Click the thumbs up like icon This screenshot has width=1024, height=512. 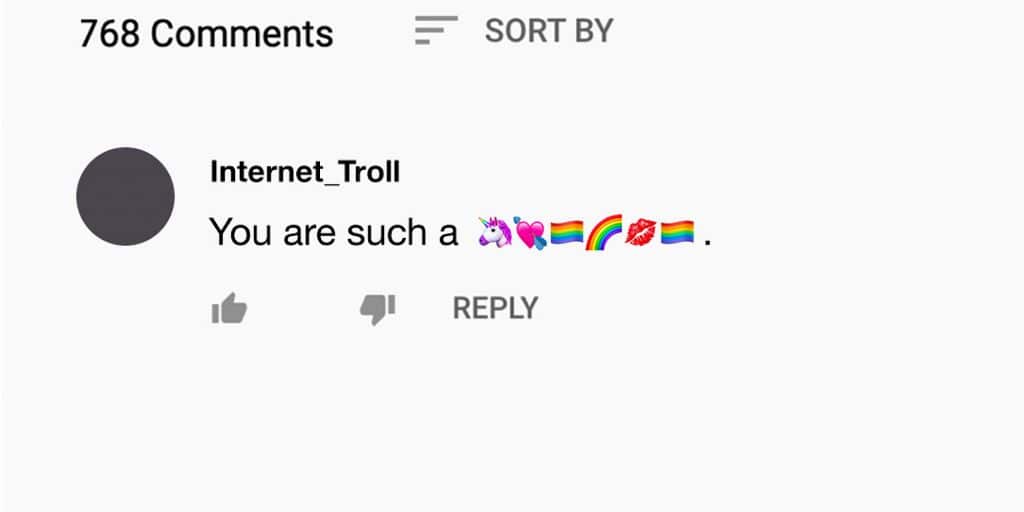[229, 308]
